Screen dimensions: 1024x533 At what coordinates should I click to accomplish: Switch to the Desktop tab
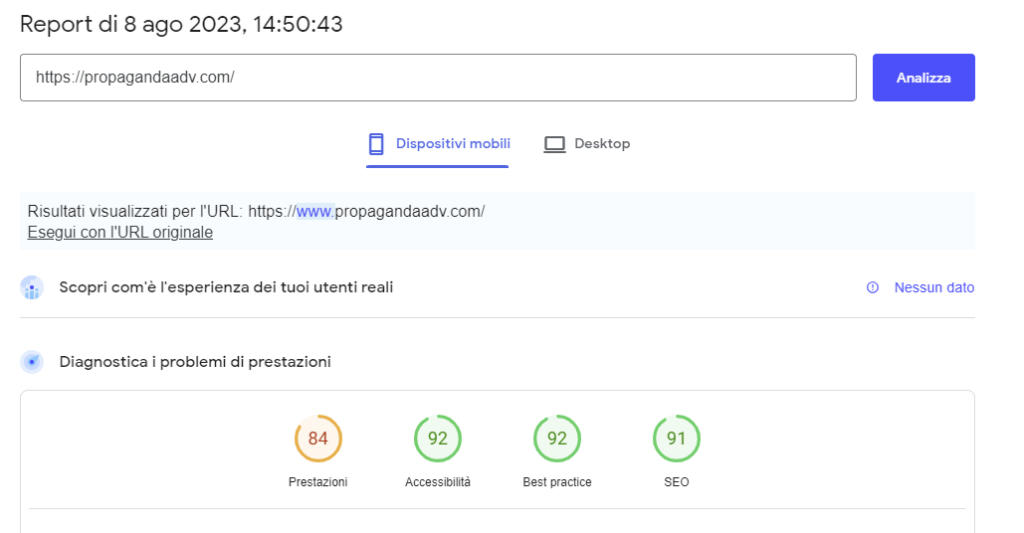[586, 144]
